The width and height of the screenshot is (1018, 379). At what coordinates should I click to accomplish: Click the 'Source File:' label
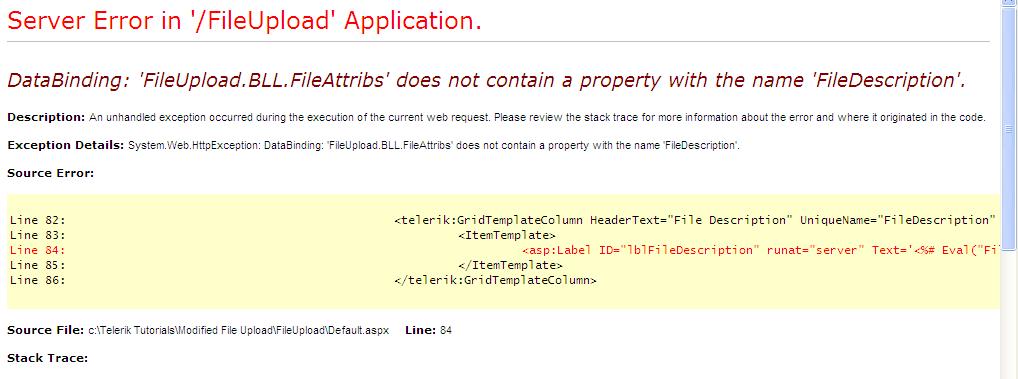point(45,330)
